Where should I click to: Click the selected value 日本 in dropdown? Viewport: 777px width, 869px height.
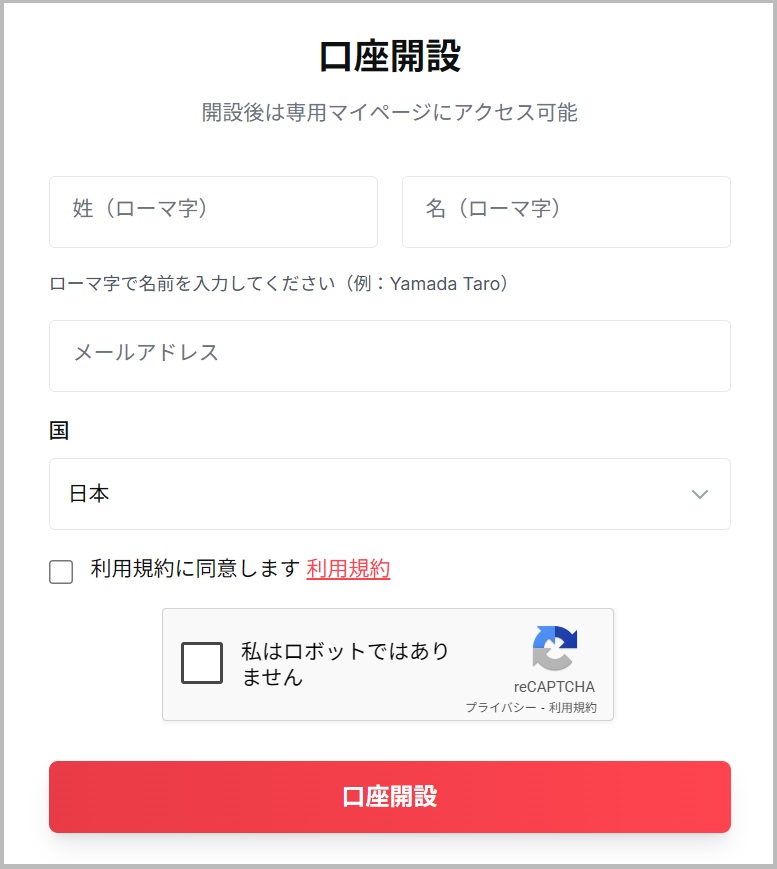pos(89,494)
